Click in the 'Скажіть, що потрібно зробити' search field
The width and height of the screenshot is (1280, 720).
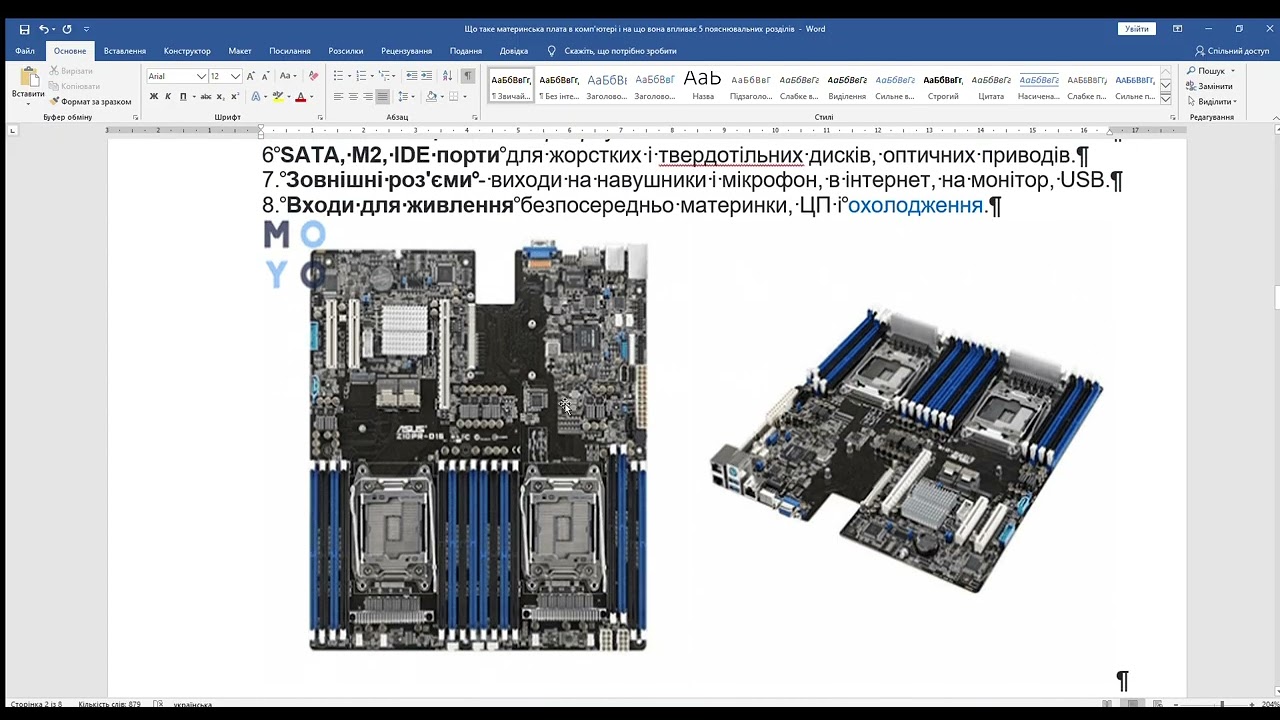620,51
